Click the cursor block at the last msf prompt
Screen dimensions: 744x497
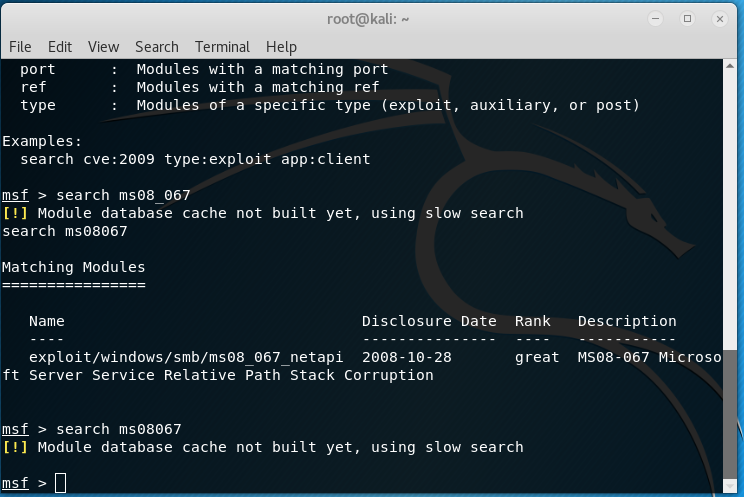tap(61, 484)
